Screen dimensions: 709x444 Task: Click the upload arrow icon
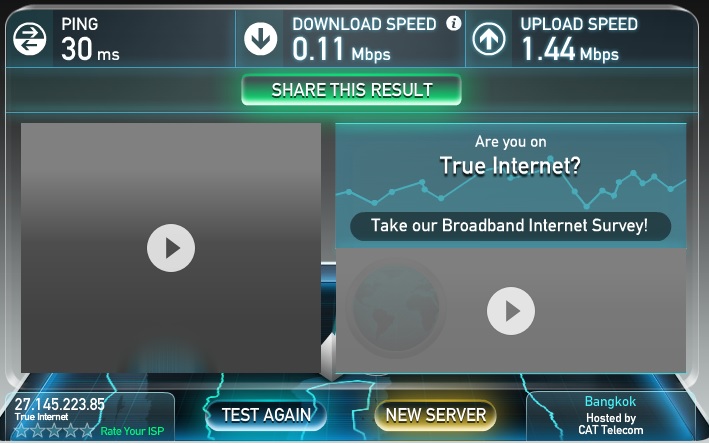[x=489, y=39]
